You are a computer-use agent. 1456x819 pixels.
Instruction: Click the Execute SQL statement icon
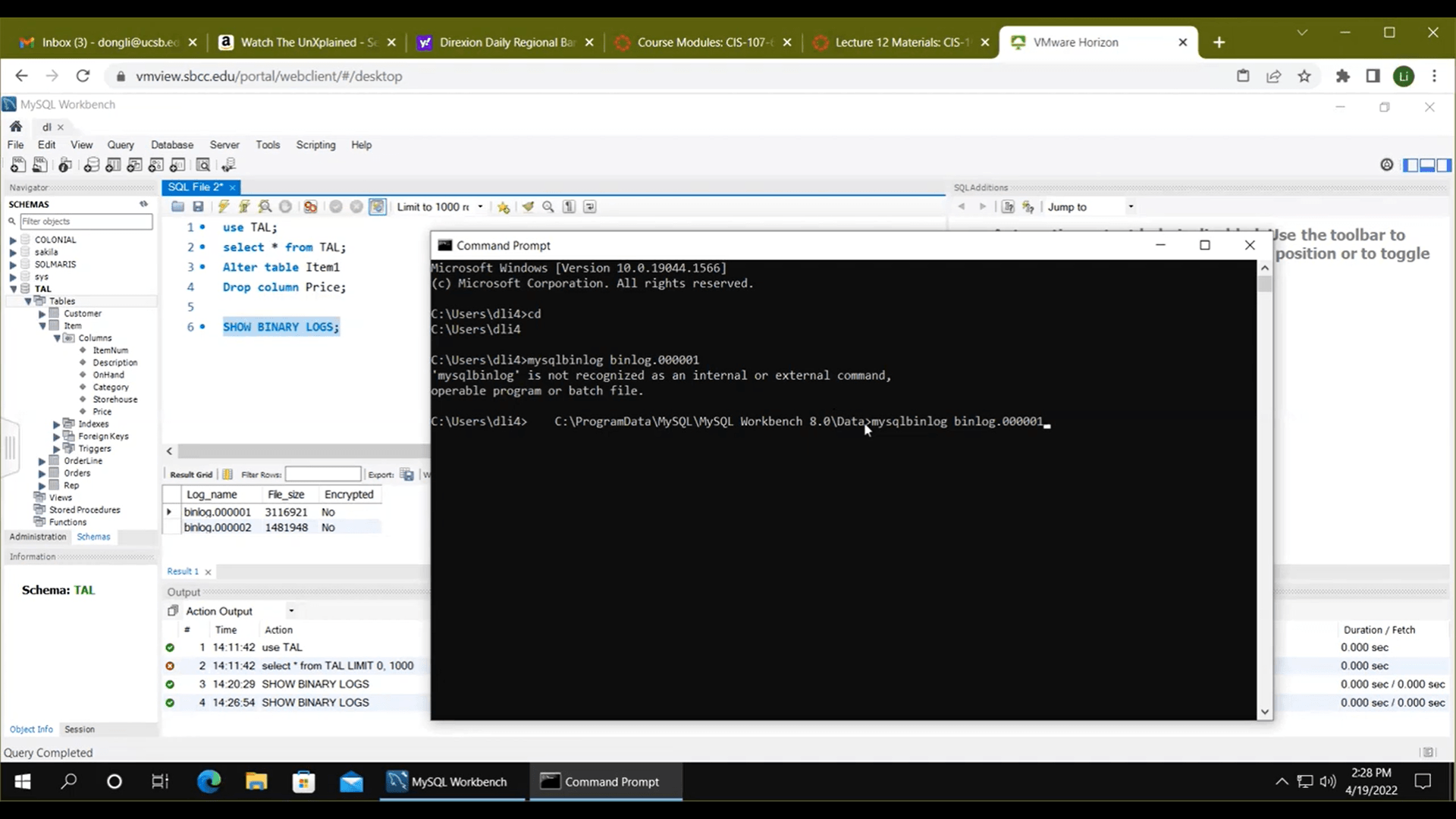[x=223, y=206]
